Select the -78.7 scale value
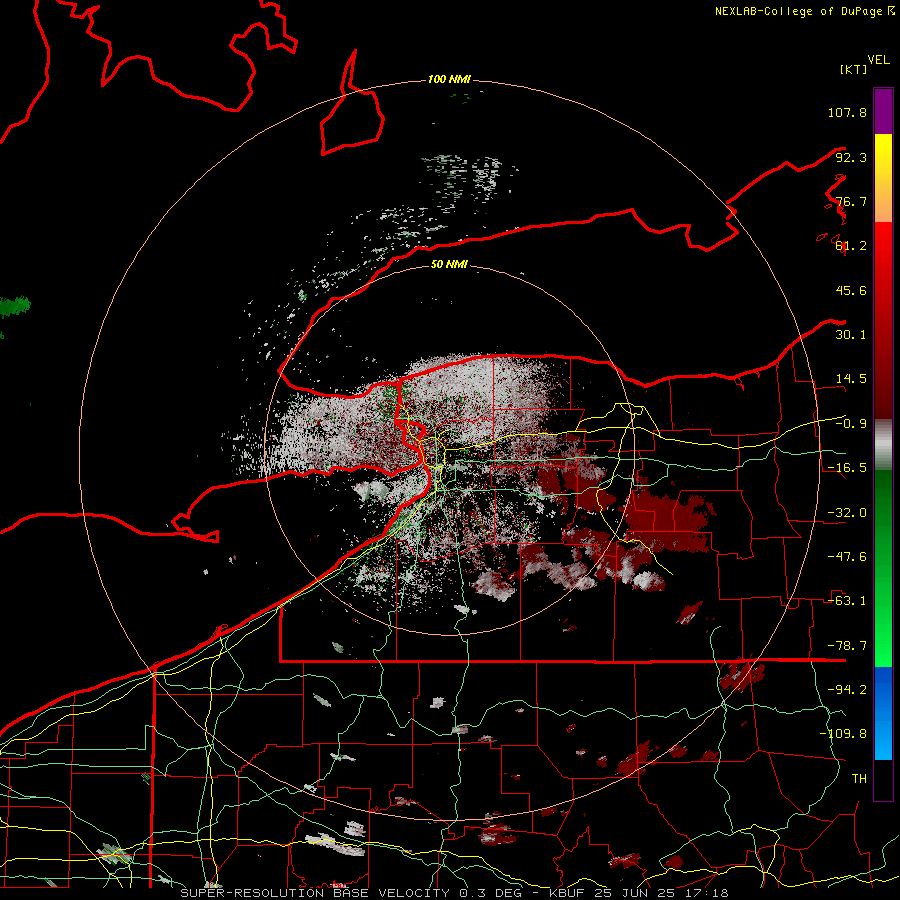This screenshot has width=900, height=900. (847, 646)
